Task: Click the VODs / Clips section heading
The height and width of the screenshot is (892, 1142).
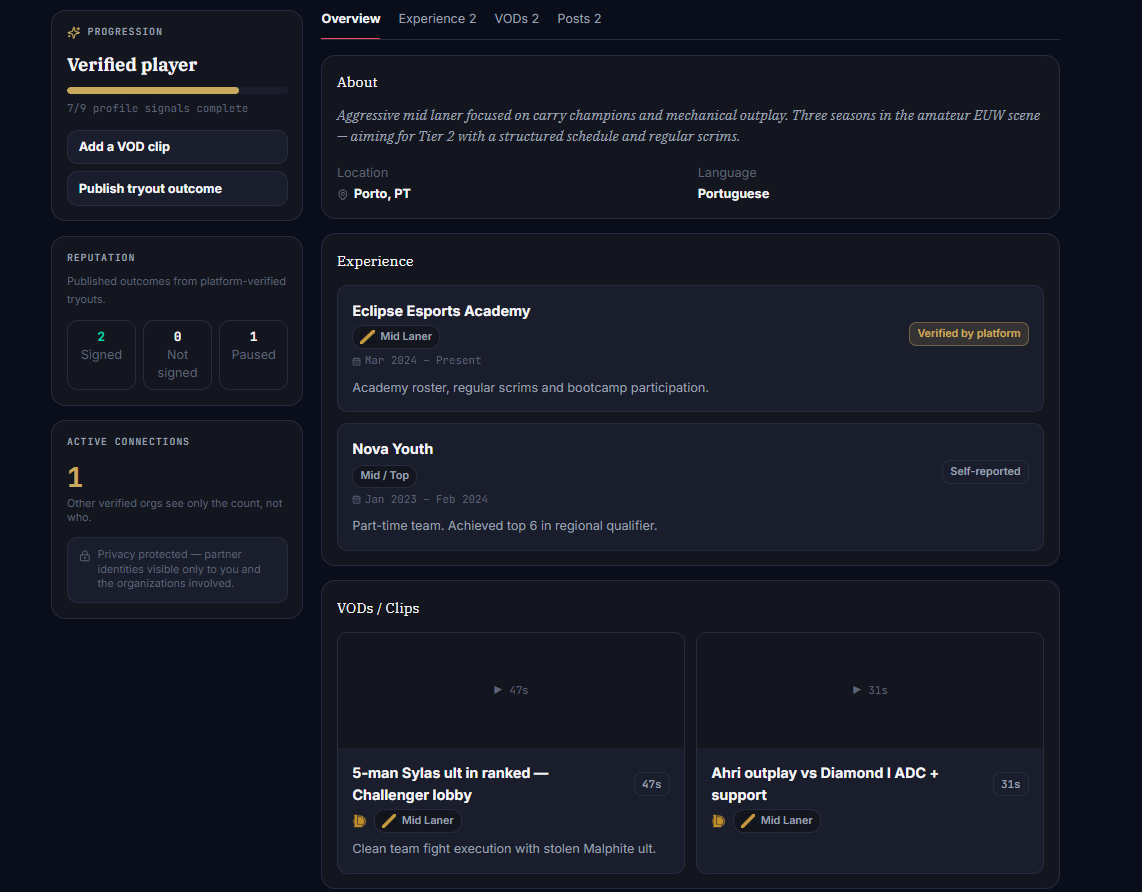Action: (x=378, y=608)
